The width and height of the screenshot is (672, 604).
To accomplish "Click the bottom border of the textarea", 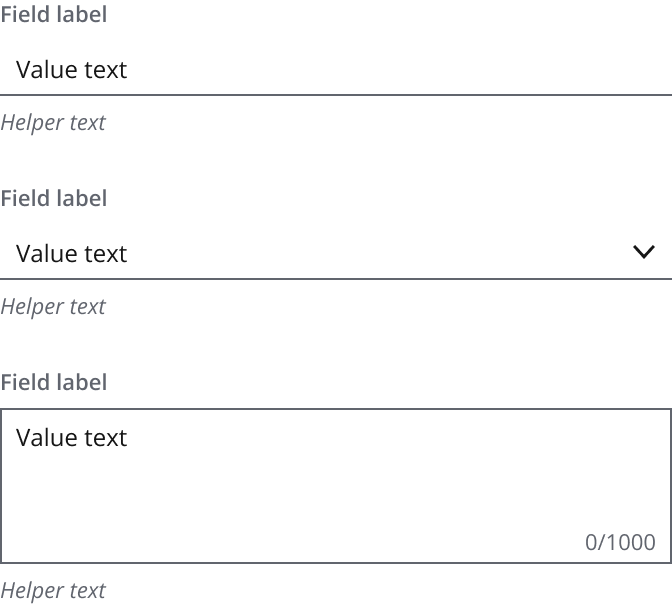I will (x=336, y=562).
